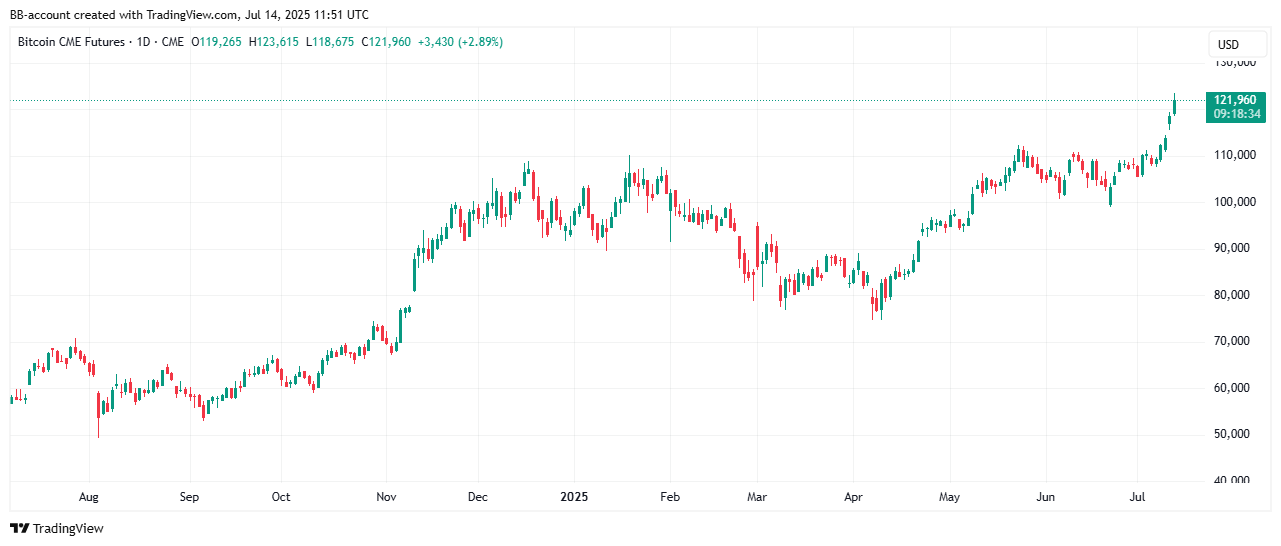Image resolution: width=1281 pixels, height=546 pixels.
Task: Click the Sep label on time axis
Action: [x=189, y=497]
